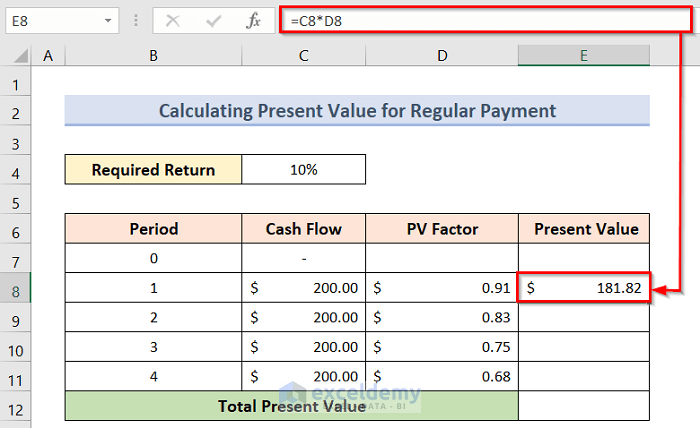Click Required Return value cell 10%
Viewport: 700px width, 428px height.
coord(303,170)
